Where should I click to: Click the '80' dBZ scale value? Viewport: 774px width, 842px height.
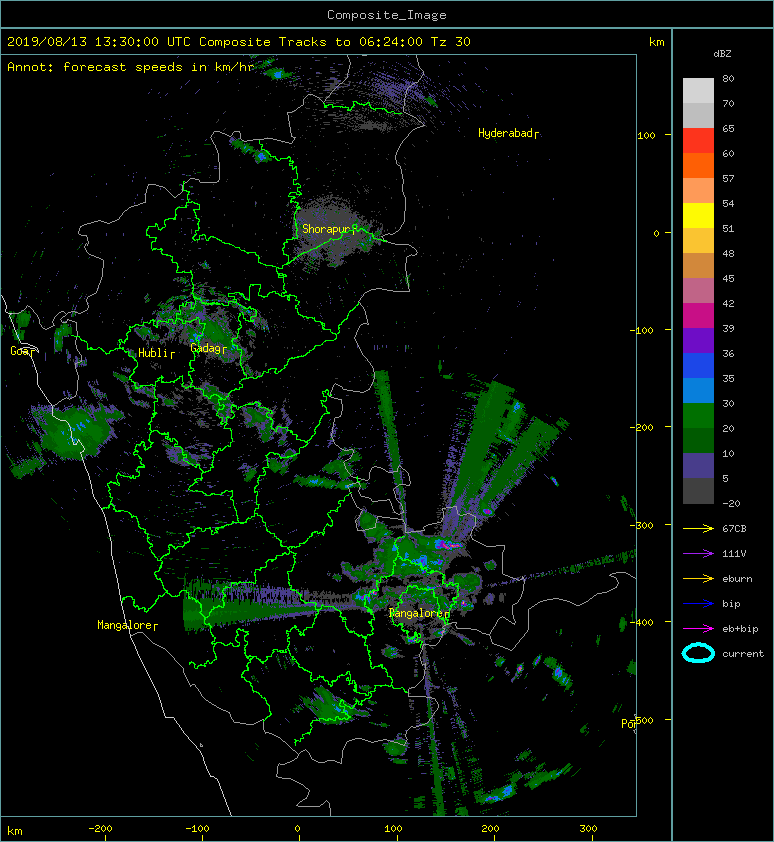[x=728, y=78]
